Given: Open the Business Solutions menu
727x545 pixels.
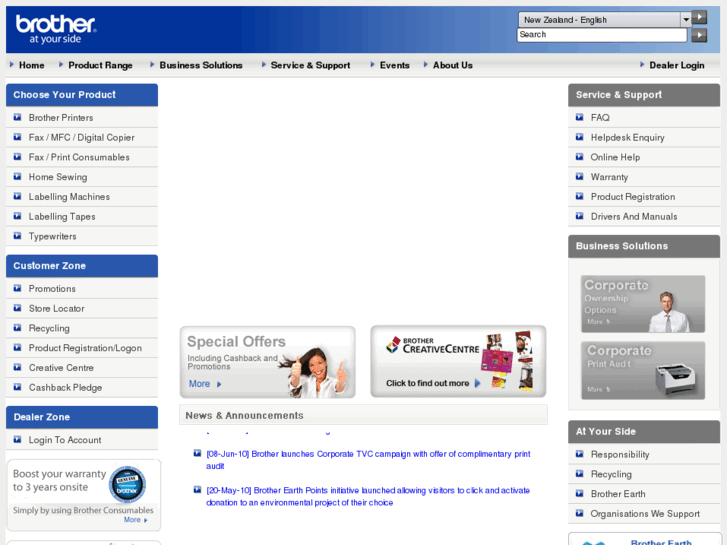Looking at the screenshot, I should pos(201,65).
